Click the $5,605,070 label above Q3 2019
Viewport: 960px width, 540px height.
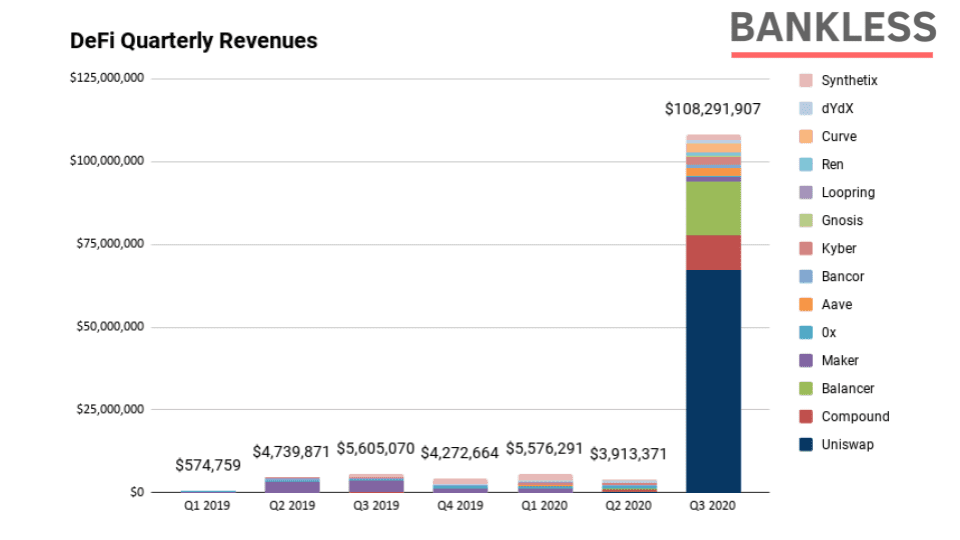376,449
